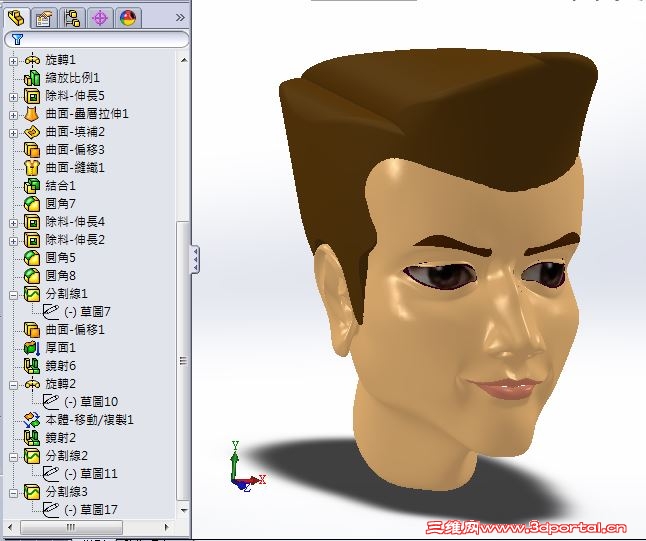Click the XYZ orientation triad
Image resolution: width=646 pixels, height=541 pixels.
coord(247,467)
